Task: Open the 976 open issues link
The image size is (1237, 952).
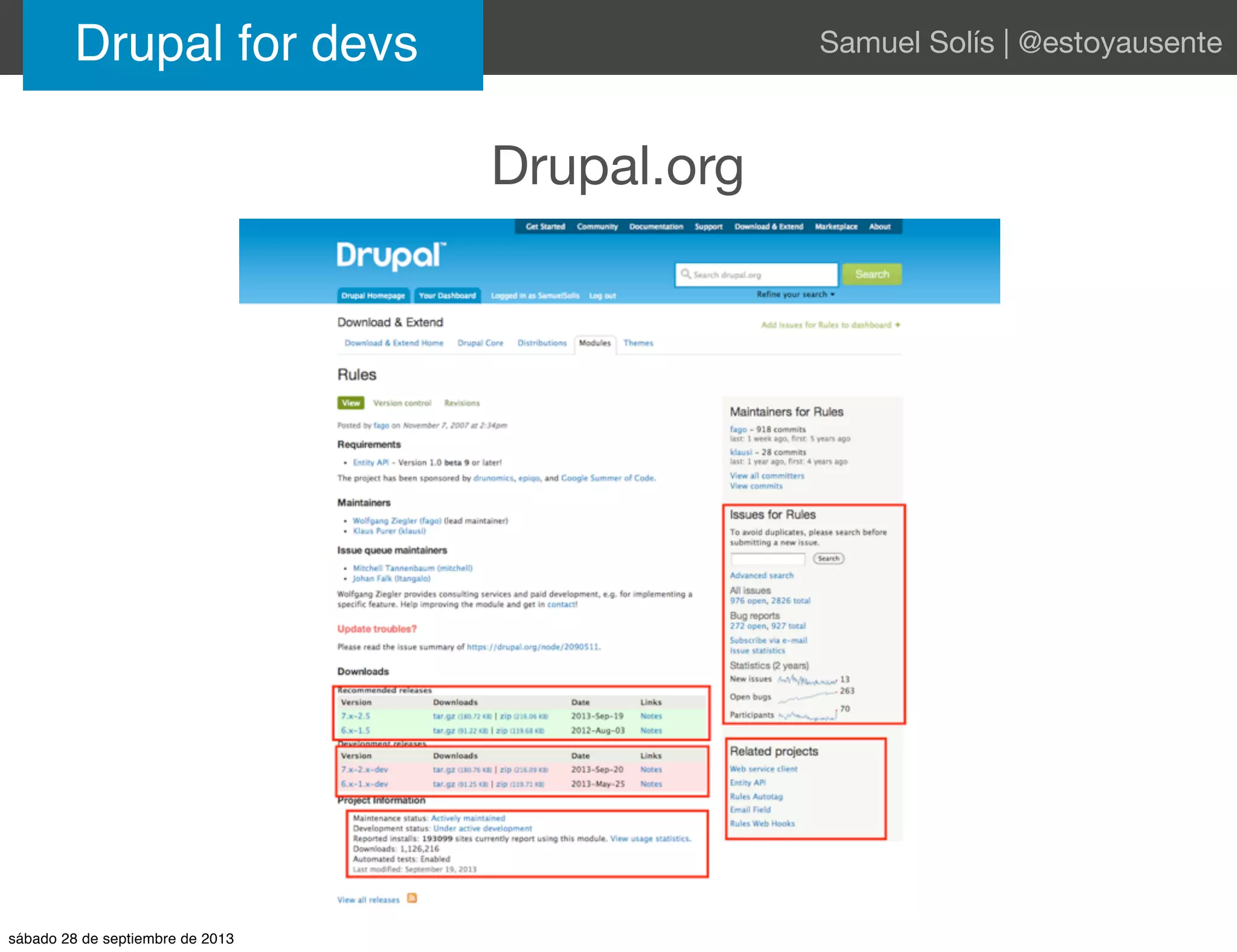Action: pos(748,601)
